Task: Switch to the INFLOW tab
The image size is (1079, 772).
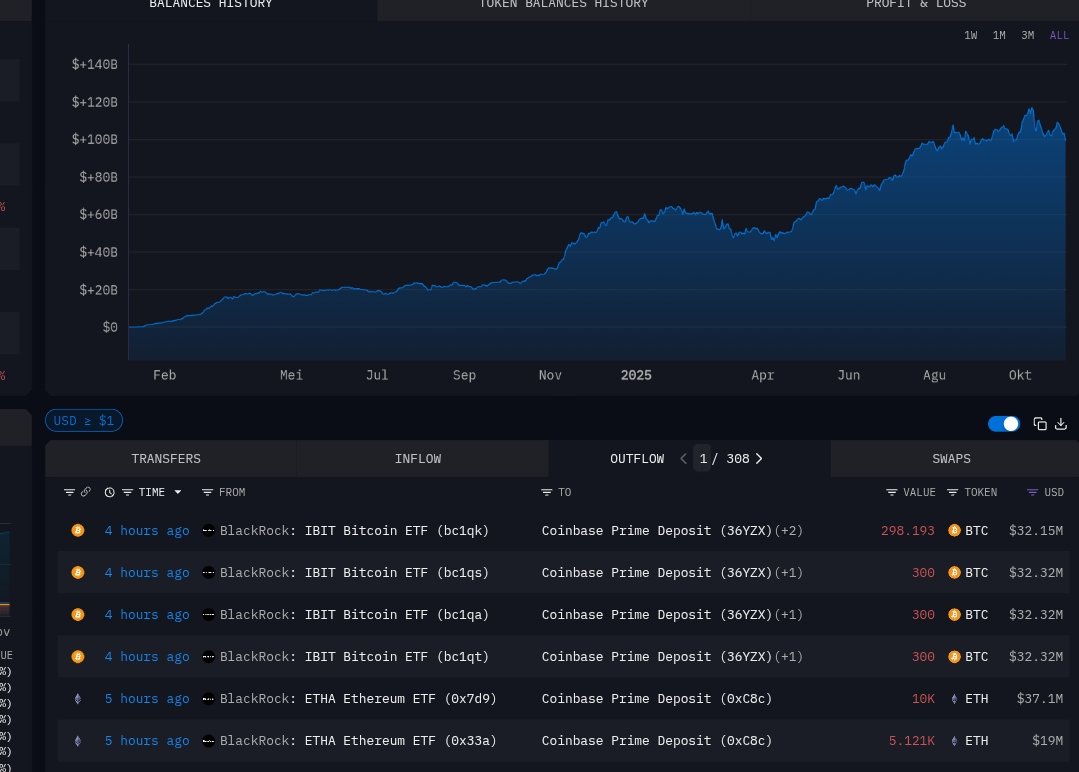Action: point(417,459)
